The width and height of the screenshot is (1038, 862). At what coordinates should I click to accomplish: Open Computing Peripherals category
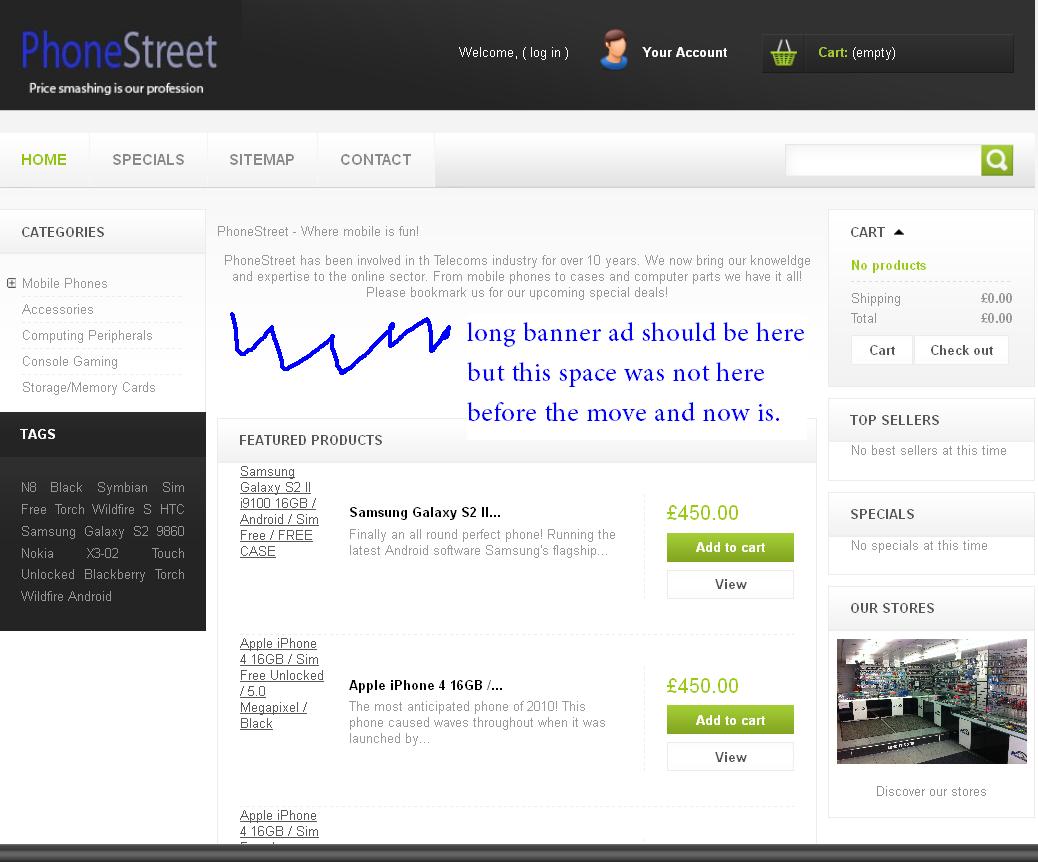[87, 335]
